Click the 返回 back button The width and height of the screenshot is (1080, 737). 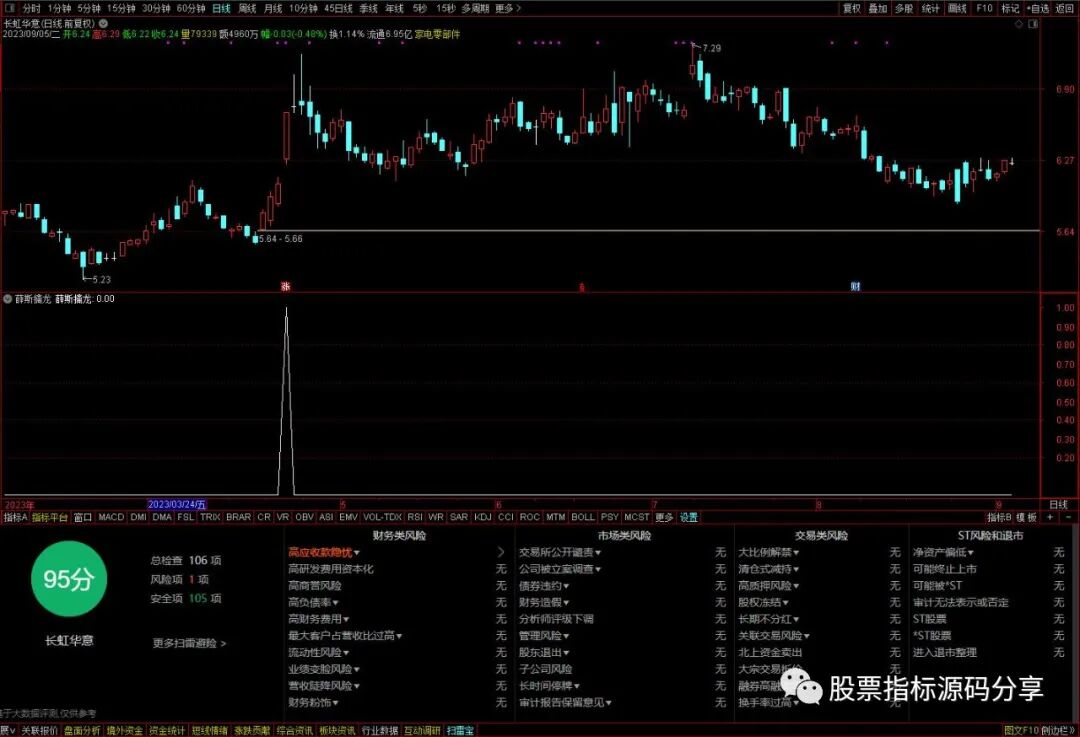[1065, 8]
